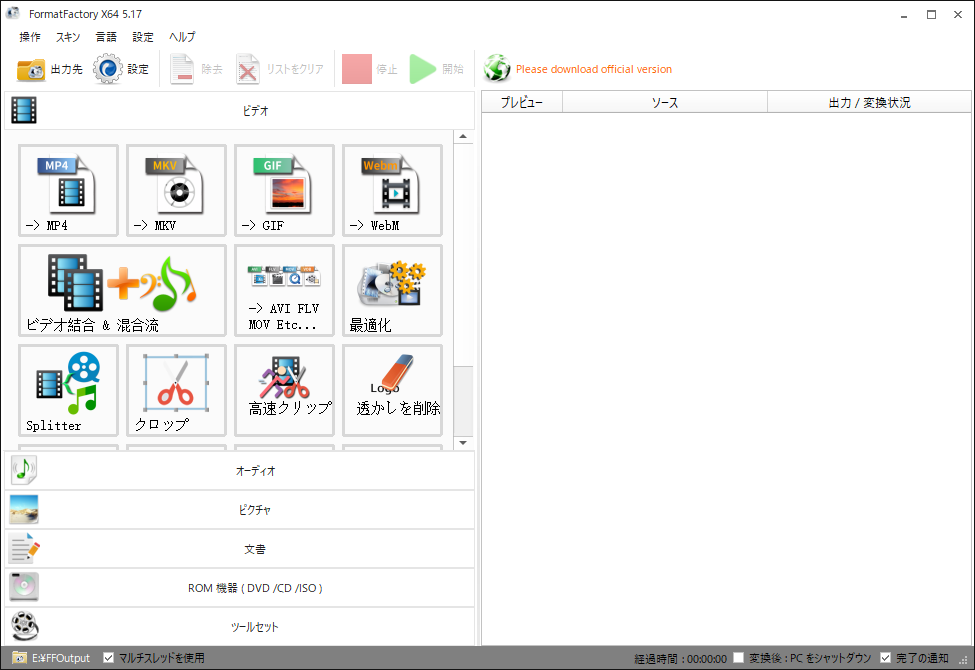Open the スキン menu
975x670 pixels.
[68, 37]
